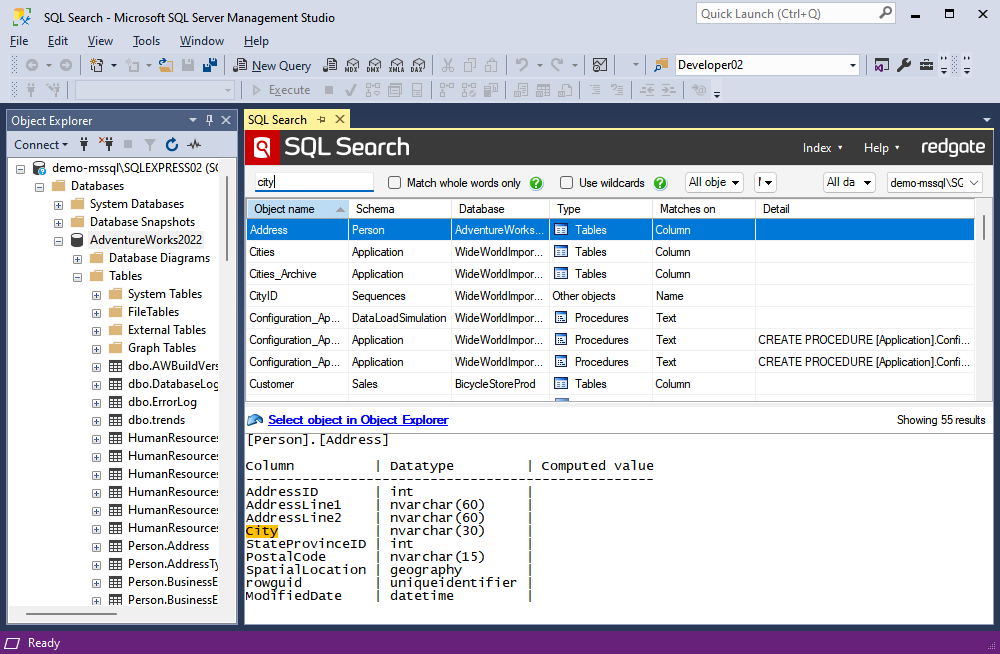Image resolution: width=1000 pixels, height=654 pixels.
Task: Click the New Project toolbar icon
Action: 97,65
